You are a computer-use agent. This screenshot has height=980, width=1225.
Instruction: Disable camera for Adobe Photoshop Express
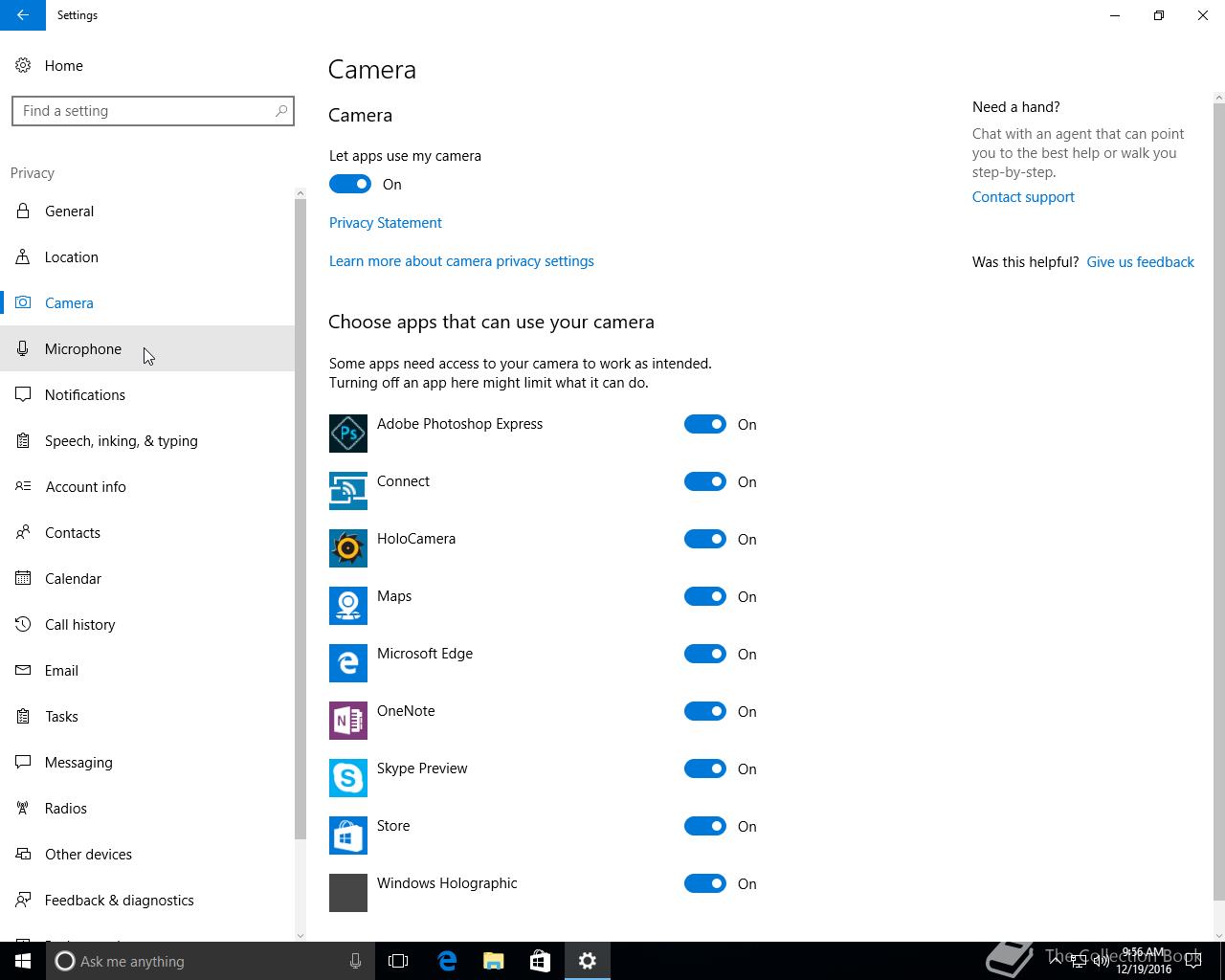[705, 424]
